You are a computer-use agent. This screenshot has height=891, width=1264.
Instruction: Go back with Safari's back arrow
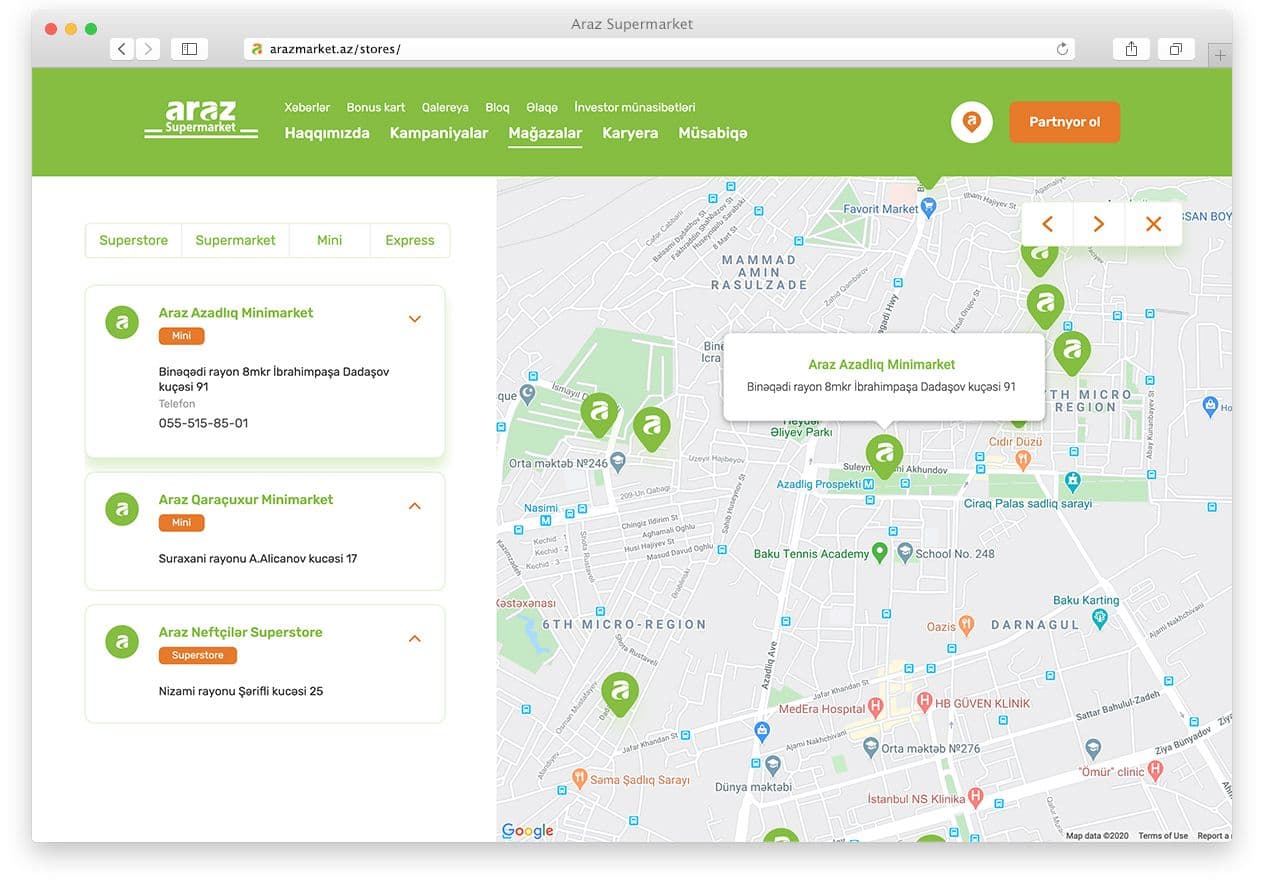(x=122, y=48)
